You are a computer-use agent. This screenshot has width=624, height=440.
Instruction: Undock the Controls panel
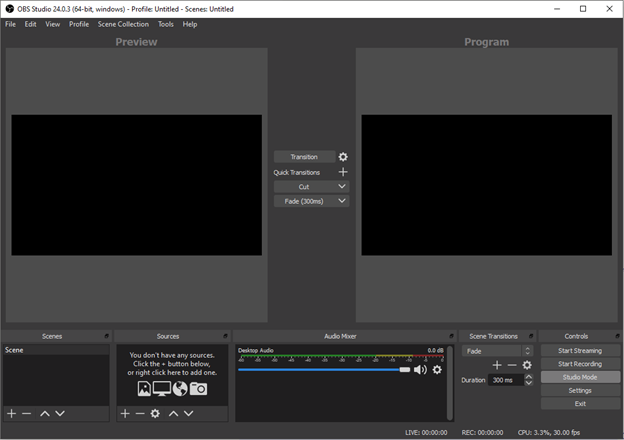pos(617,336)
